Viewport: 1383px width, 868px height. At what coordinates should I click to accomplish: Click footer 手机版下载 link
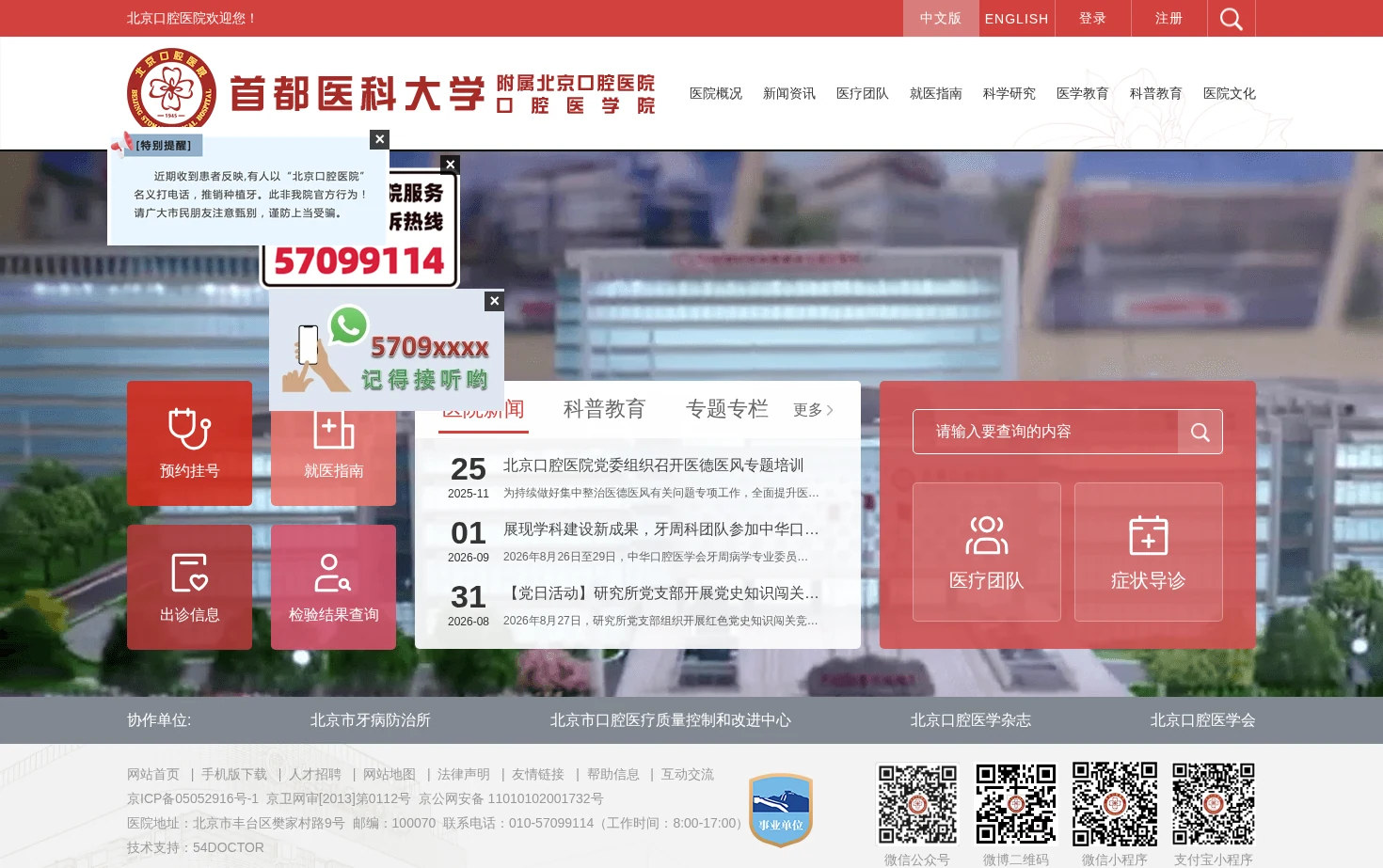(x=234, y=775)
